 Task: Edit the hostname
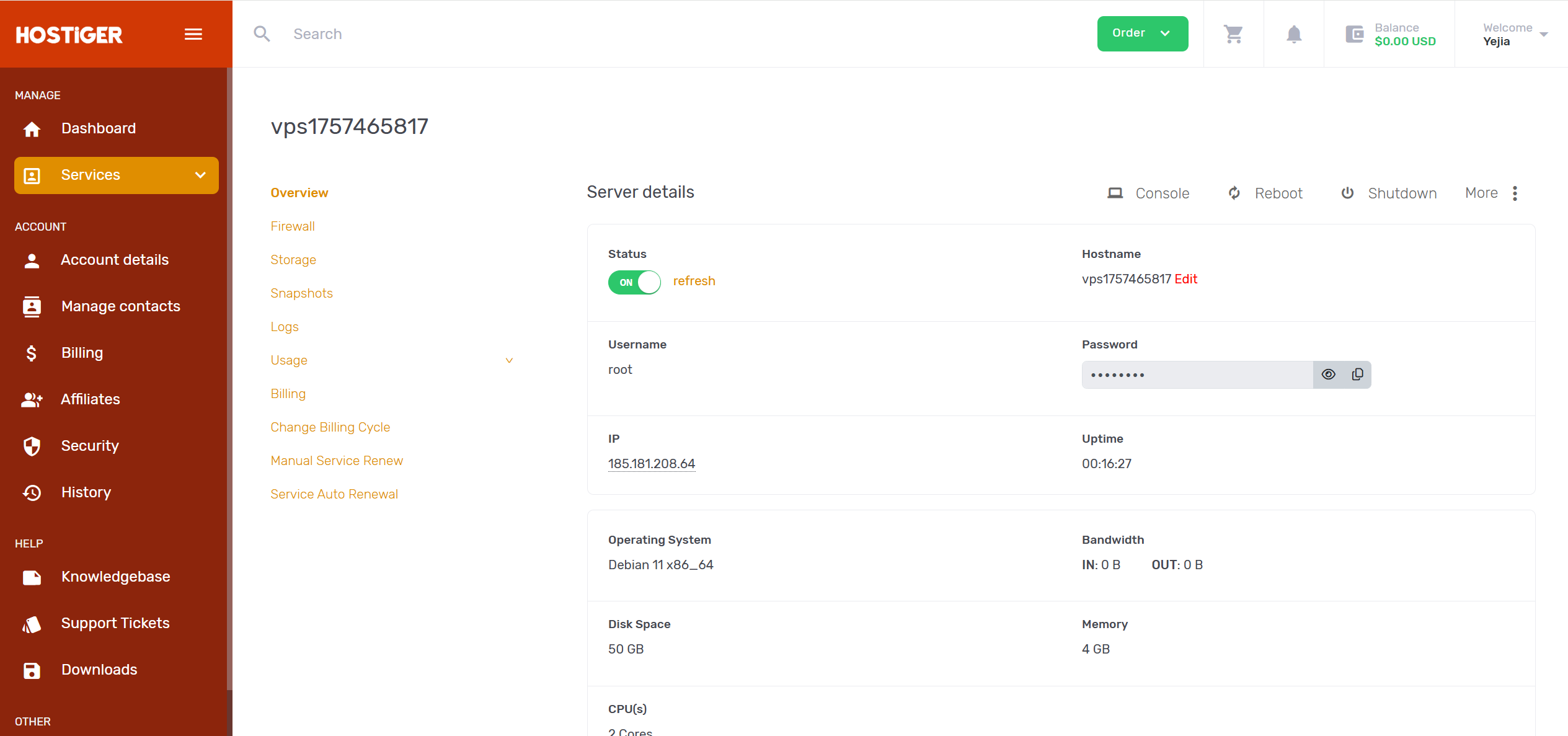pyautogui.click(x=1185, y=279)
